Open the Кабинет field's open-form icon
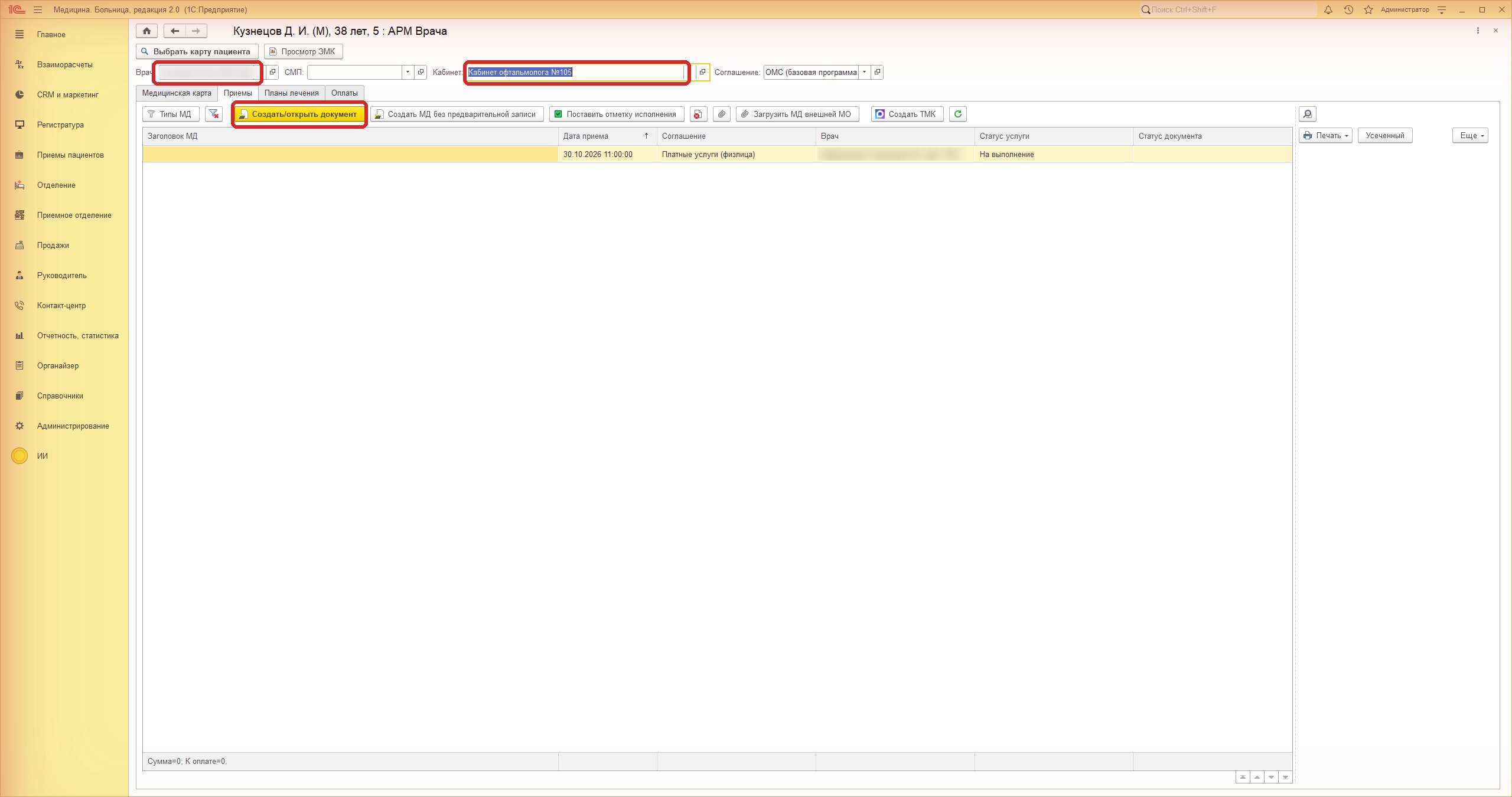This screenshot has height=797, width=1512. [x=702, y=72]
